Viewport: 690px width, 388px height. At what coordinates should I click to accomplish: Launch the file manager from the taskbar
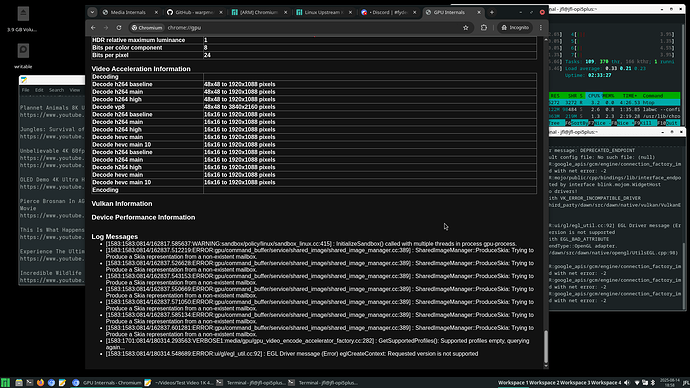click(x=19, y=383)
